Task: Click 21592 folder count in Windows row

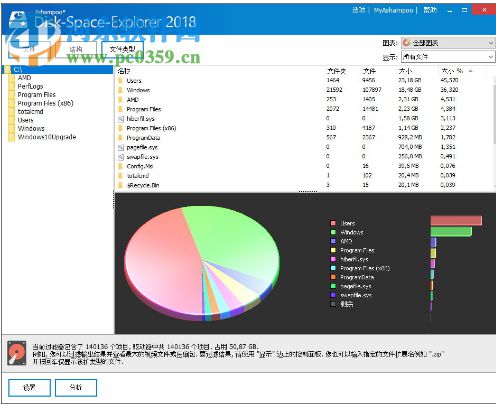Action: 334,90
